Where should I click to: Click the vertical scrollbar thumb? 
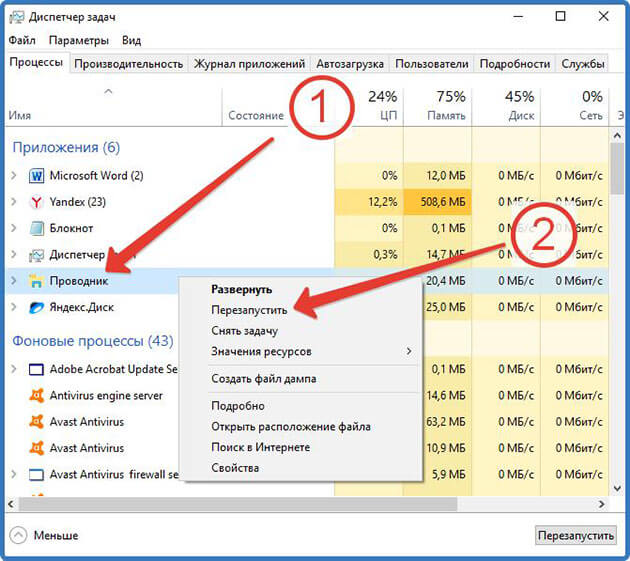617,169
